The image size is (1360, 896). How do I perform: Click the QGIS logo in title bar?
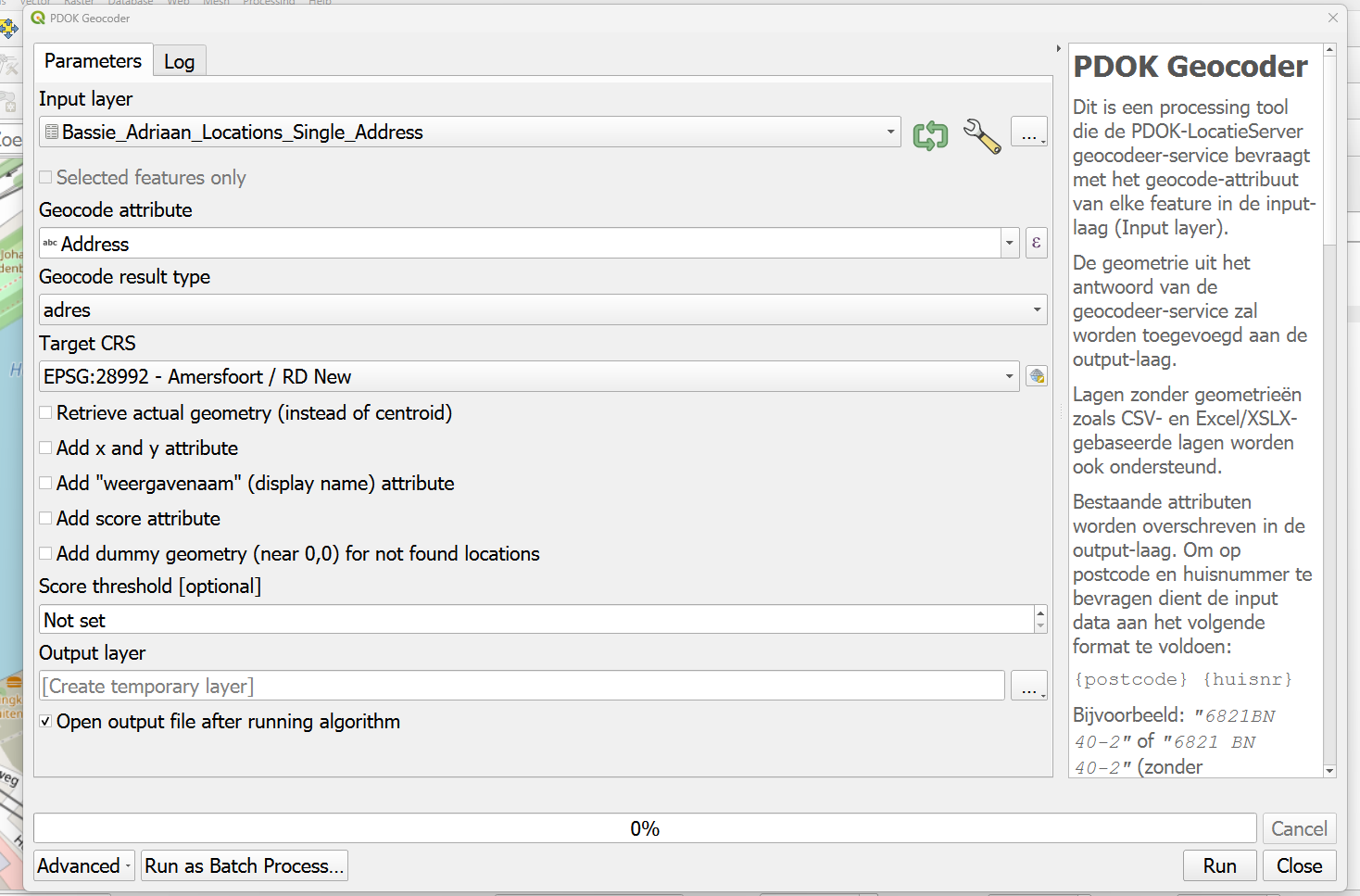click(38, 18)
